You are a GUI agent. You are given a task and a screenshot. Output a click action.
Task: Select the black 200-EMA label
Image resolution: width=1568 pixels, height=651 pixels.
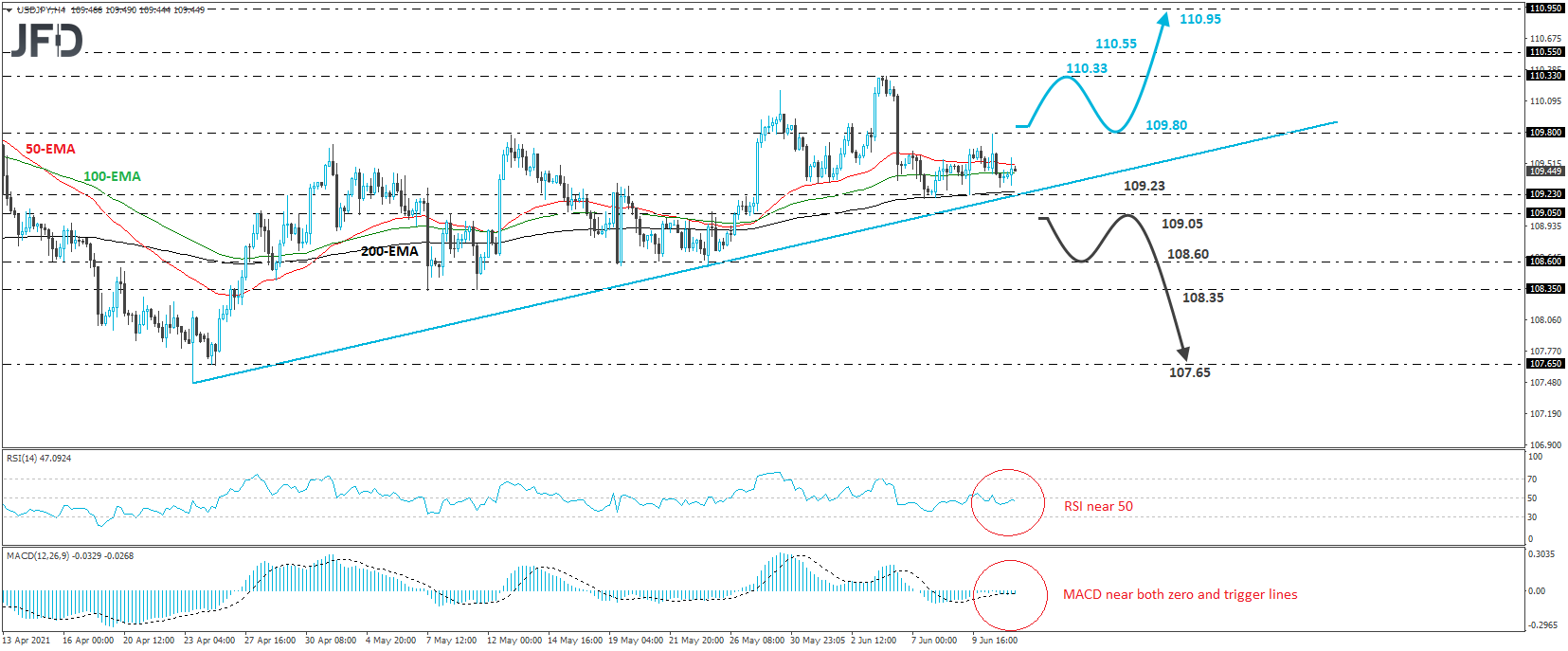(389, 251)
